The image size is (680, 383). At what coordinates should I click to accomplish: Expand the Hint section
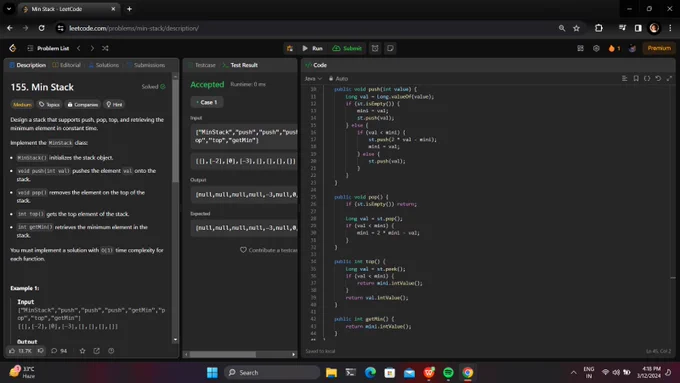tap(114, 105)
